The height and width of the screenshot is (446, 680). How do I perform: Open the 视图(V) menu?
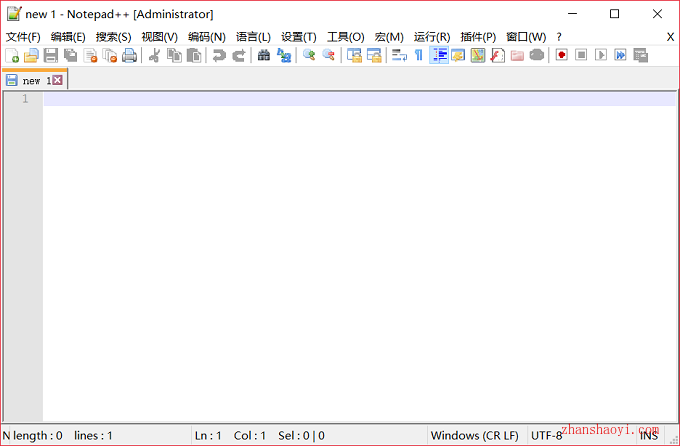160,37
